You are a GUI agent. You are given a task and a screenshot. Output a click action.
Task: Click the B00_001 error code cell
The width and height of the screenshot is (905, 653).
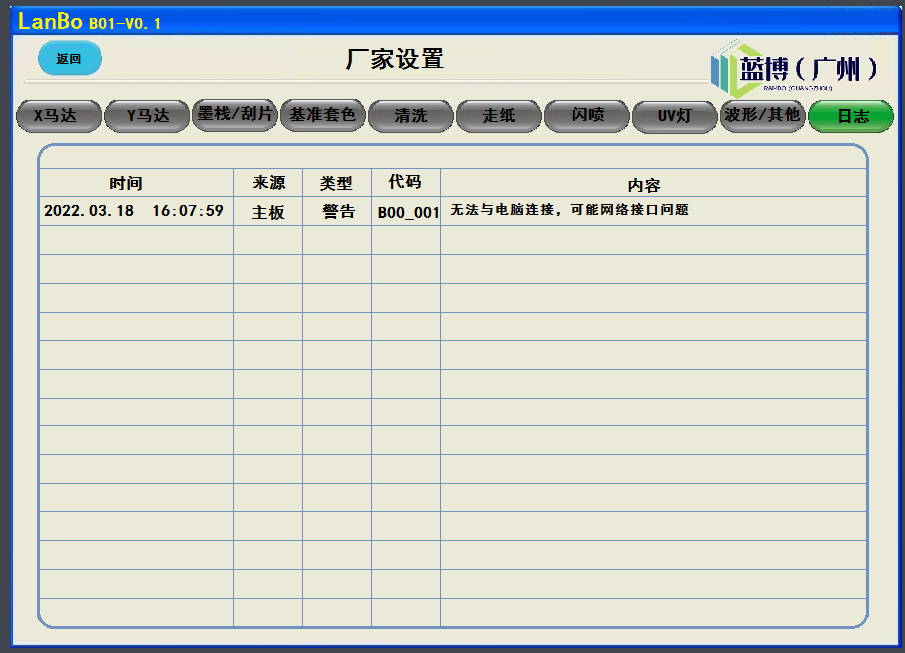tap(407, 213)
